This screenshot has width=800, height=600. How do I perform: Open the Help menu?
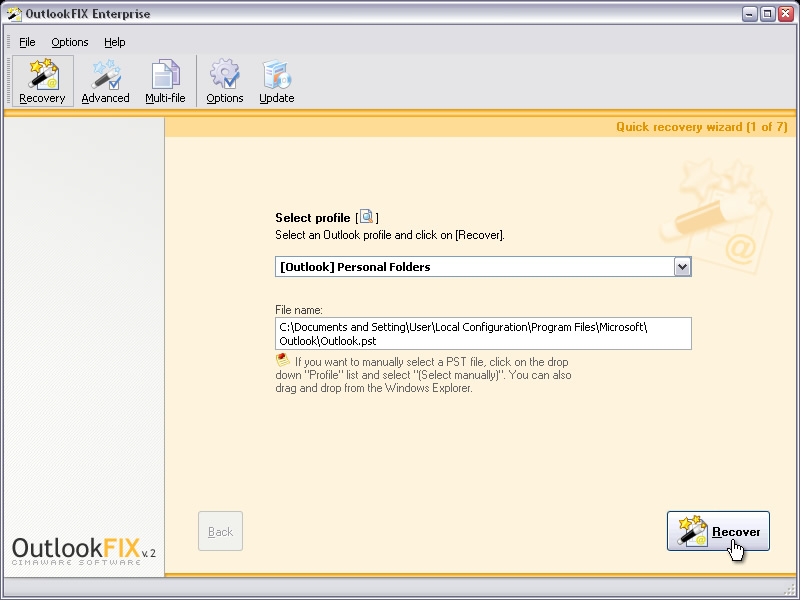(x=115, y=42)
